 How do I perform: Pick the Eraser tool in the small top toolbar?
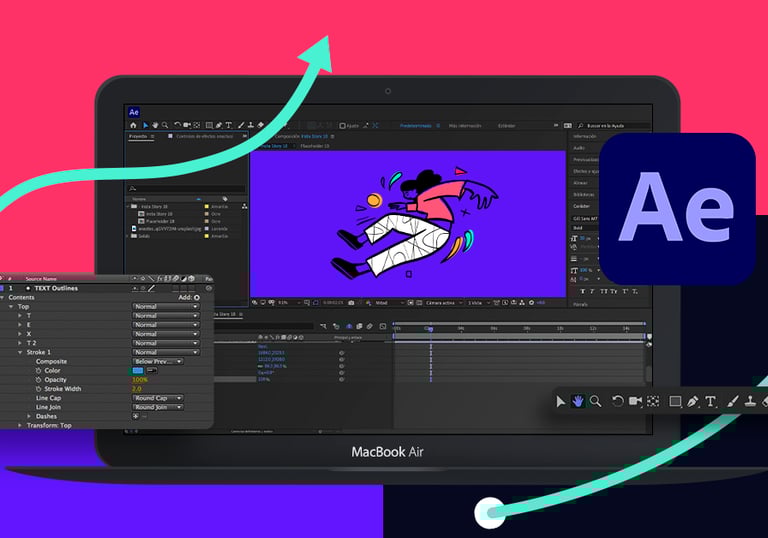tap(261, 125)
